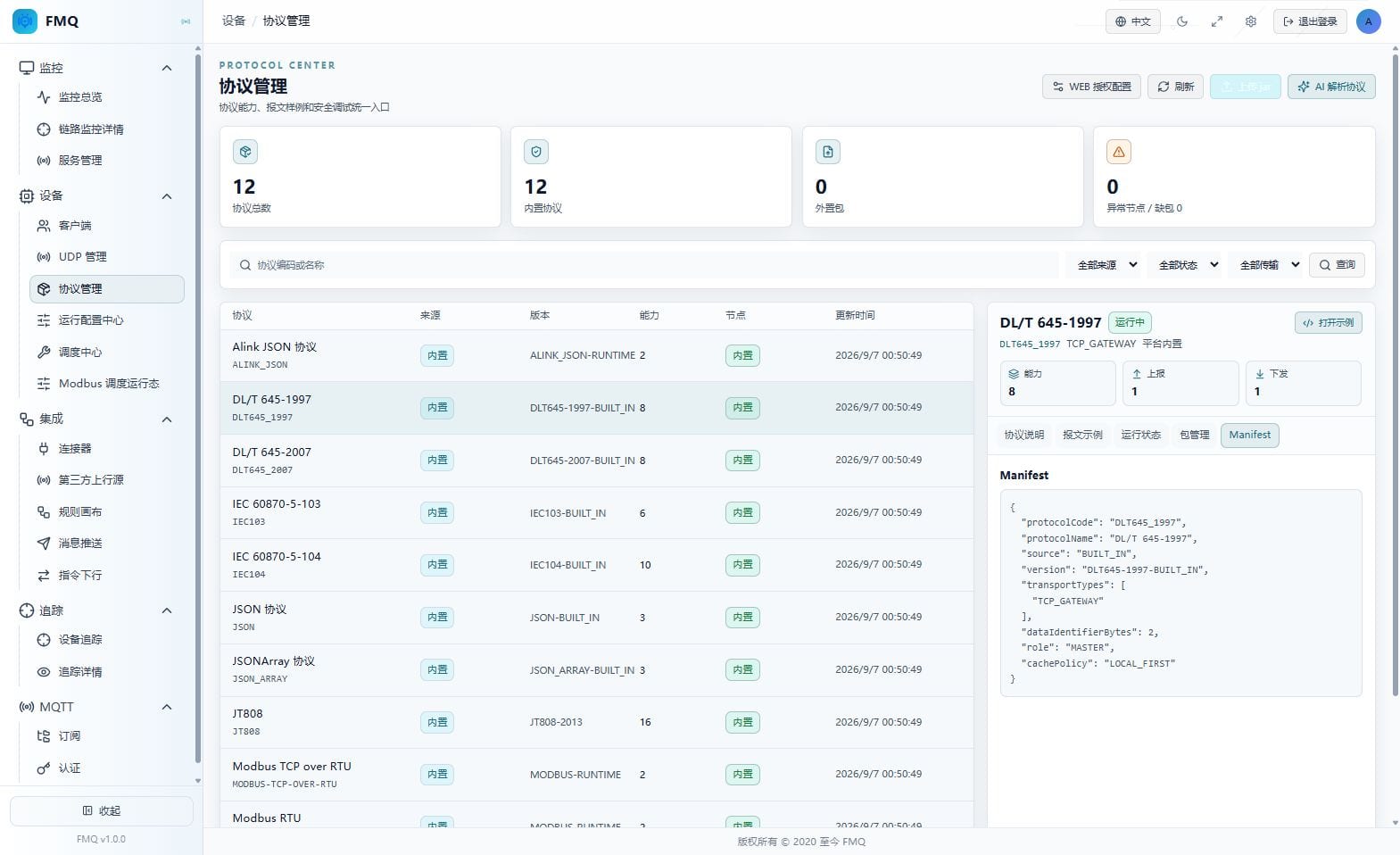Screen dimensions: 1400x855
Task: Click the 退出登录 button
Action: (x=1310, y=21)
